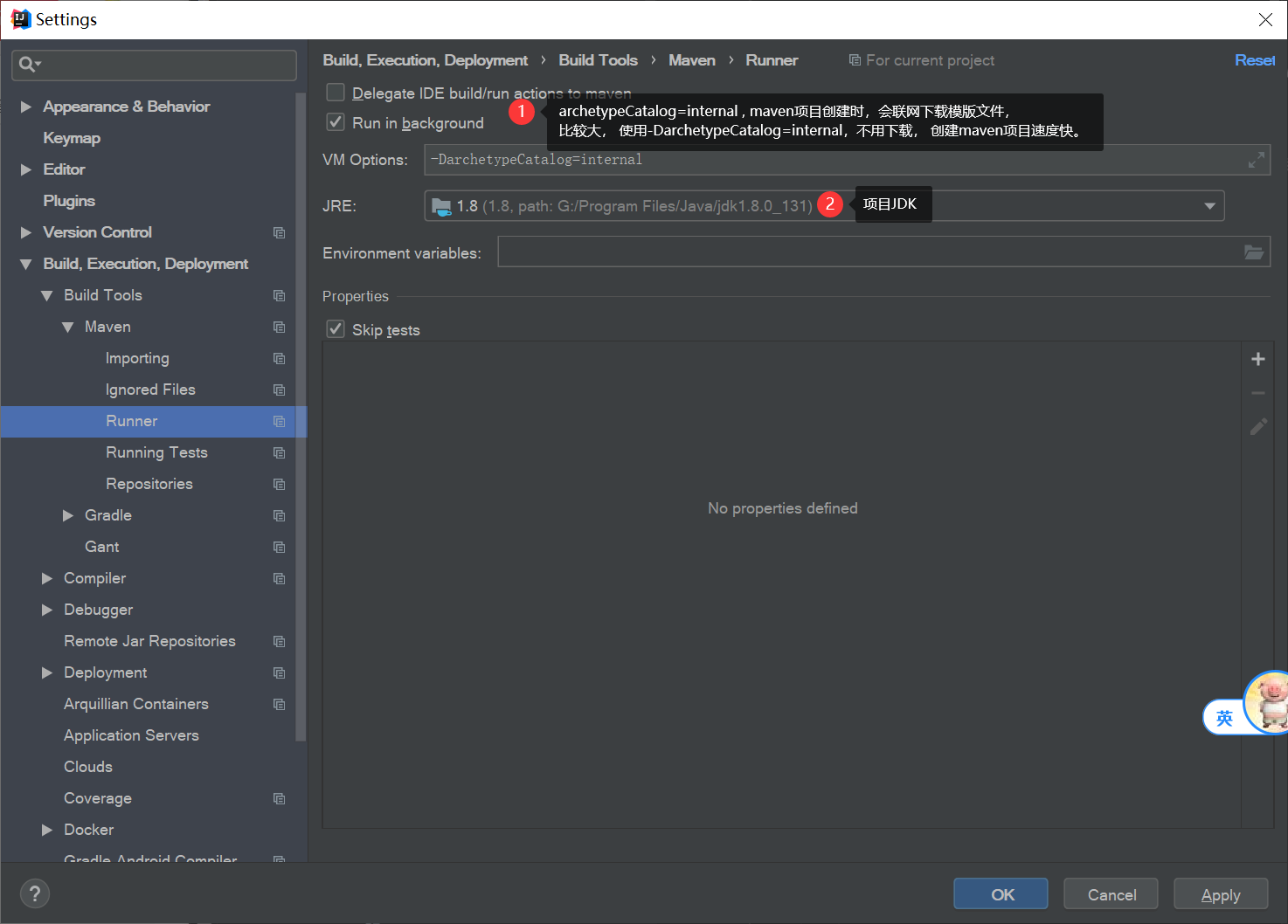Expand the Deployment node
The width and height of the screenshot is (1288, 924).
point(47,672)
